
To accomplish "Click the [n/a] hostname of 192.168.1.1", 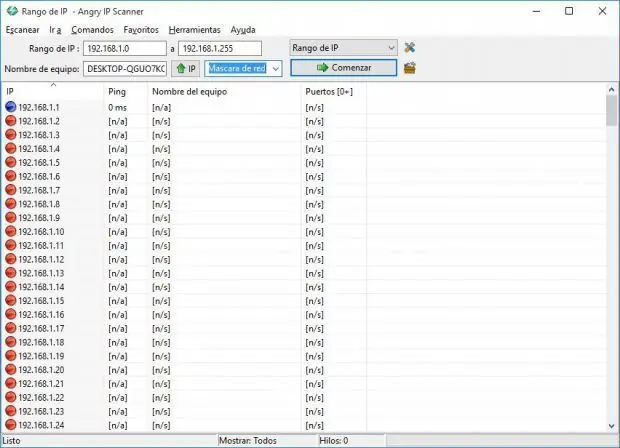I will click(x=161, y=108).
